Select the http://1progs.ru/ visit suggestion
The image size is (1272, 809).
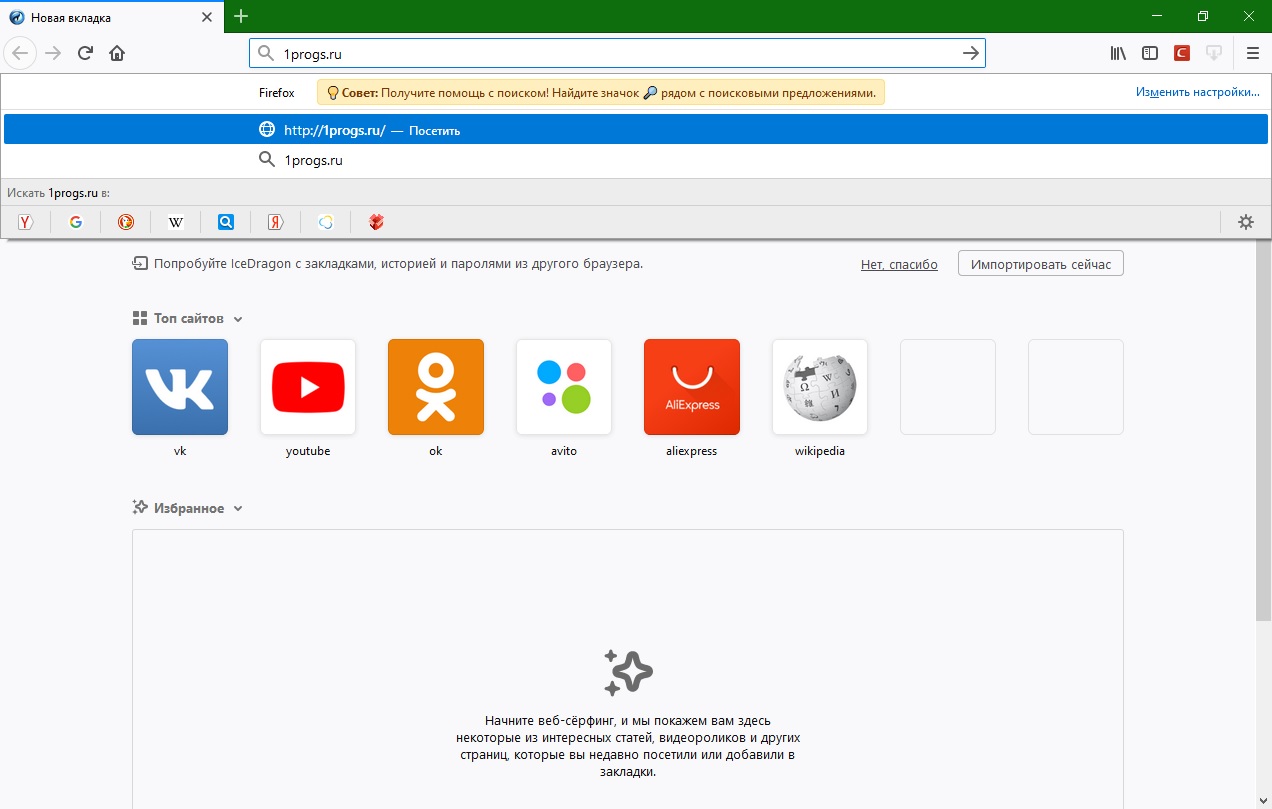point(334,130)
